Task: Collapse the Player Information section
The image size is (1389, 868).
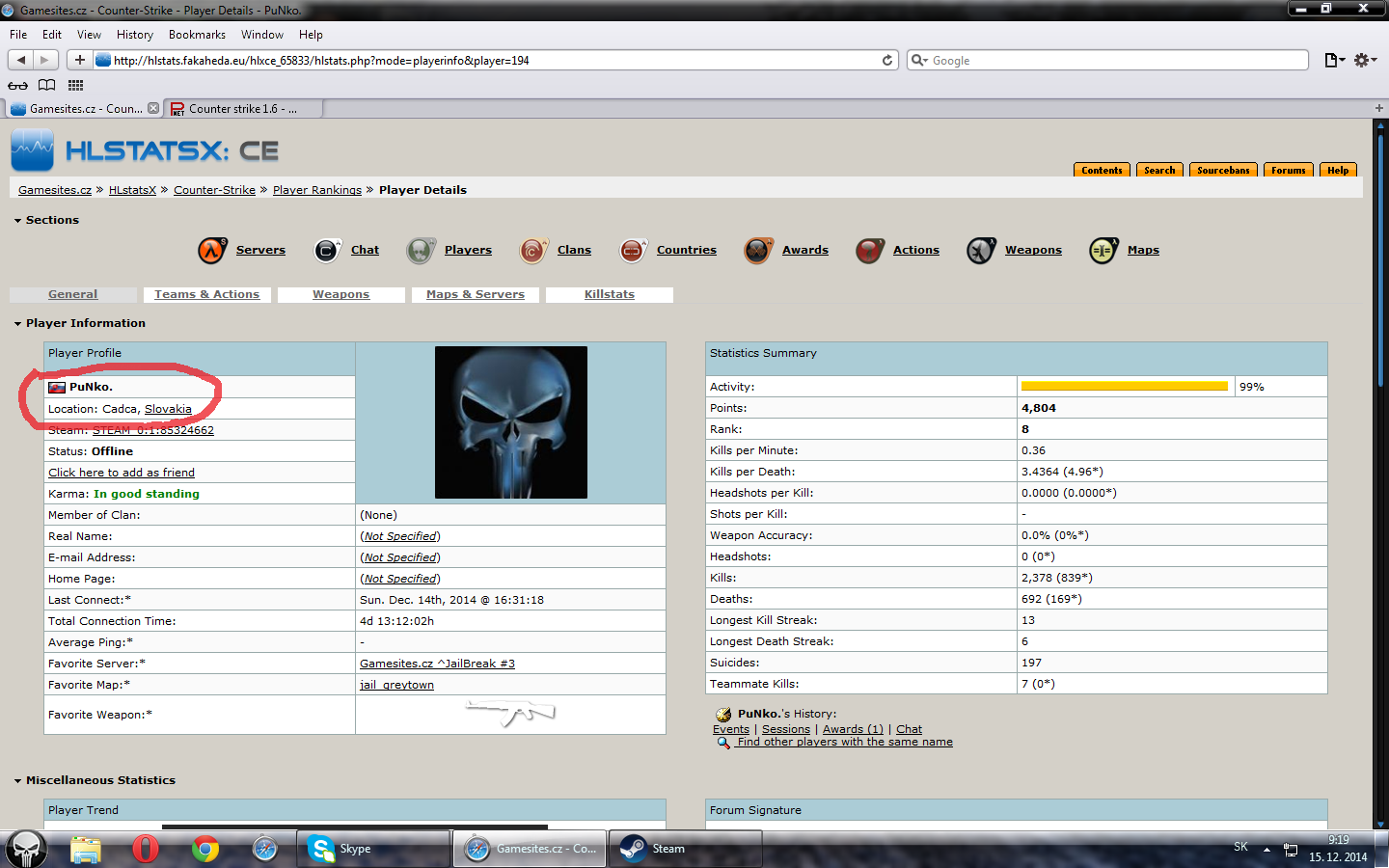Action: [x=18, y=324]
